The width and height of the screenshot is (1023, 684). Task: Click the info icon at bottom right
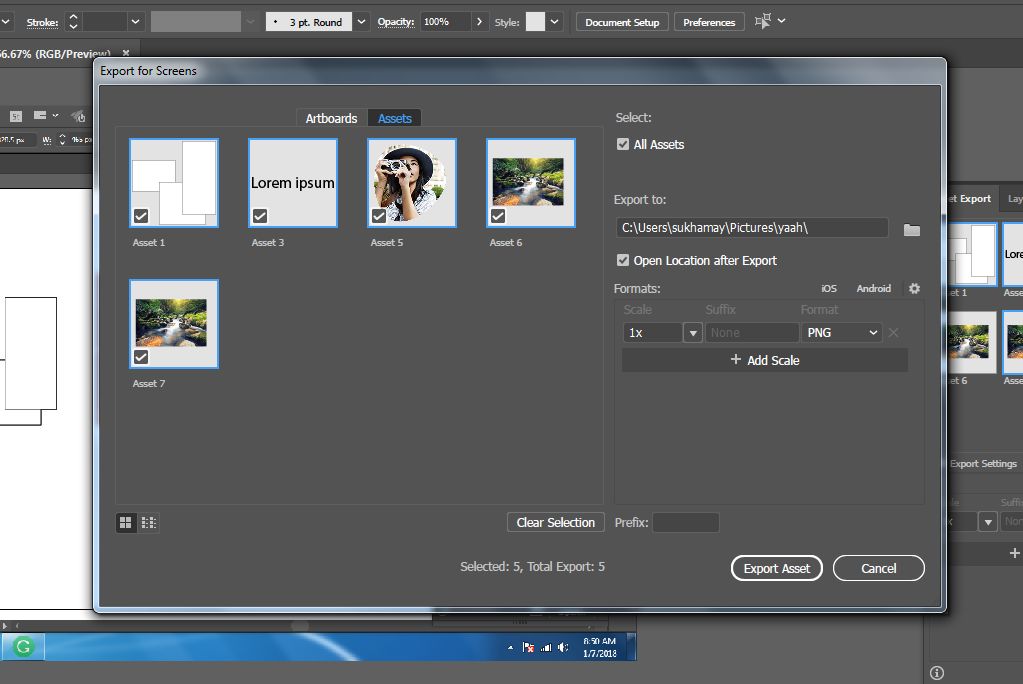coord(936,673)
